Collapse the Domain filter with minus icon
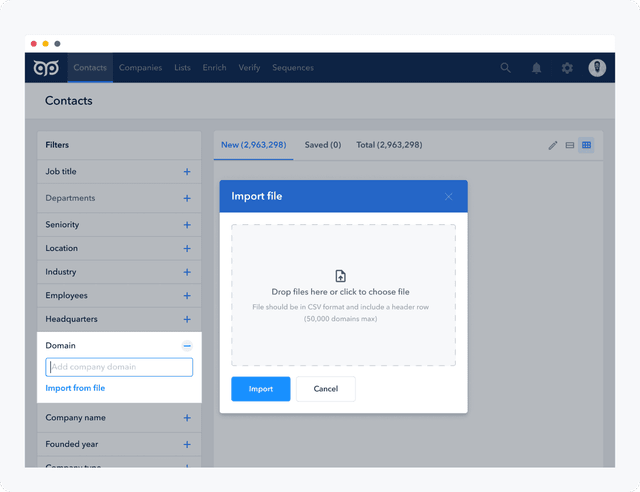Viewport: 640px width, 492px height. tap(187, 346)
